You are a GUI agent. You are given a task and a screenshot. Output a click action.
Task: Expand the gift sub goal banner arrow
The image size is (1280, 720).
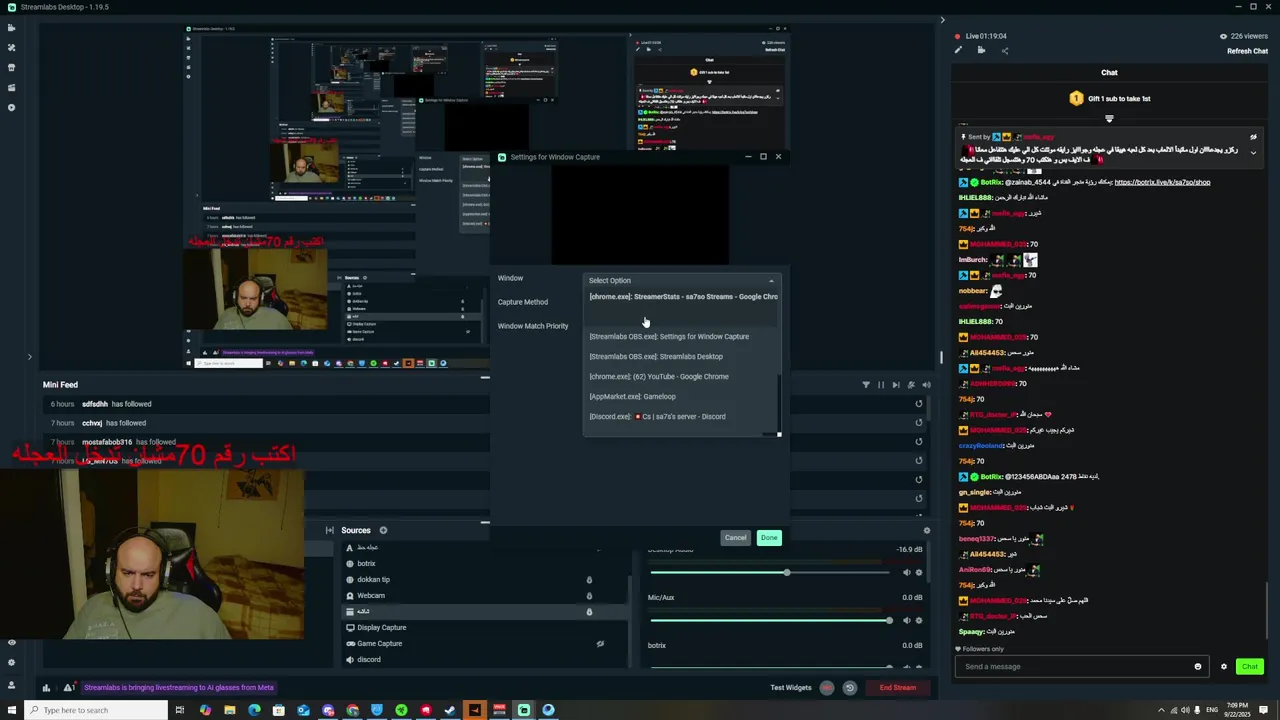point(1109,119)
